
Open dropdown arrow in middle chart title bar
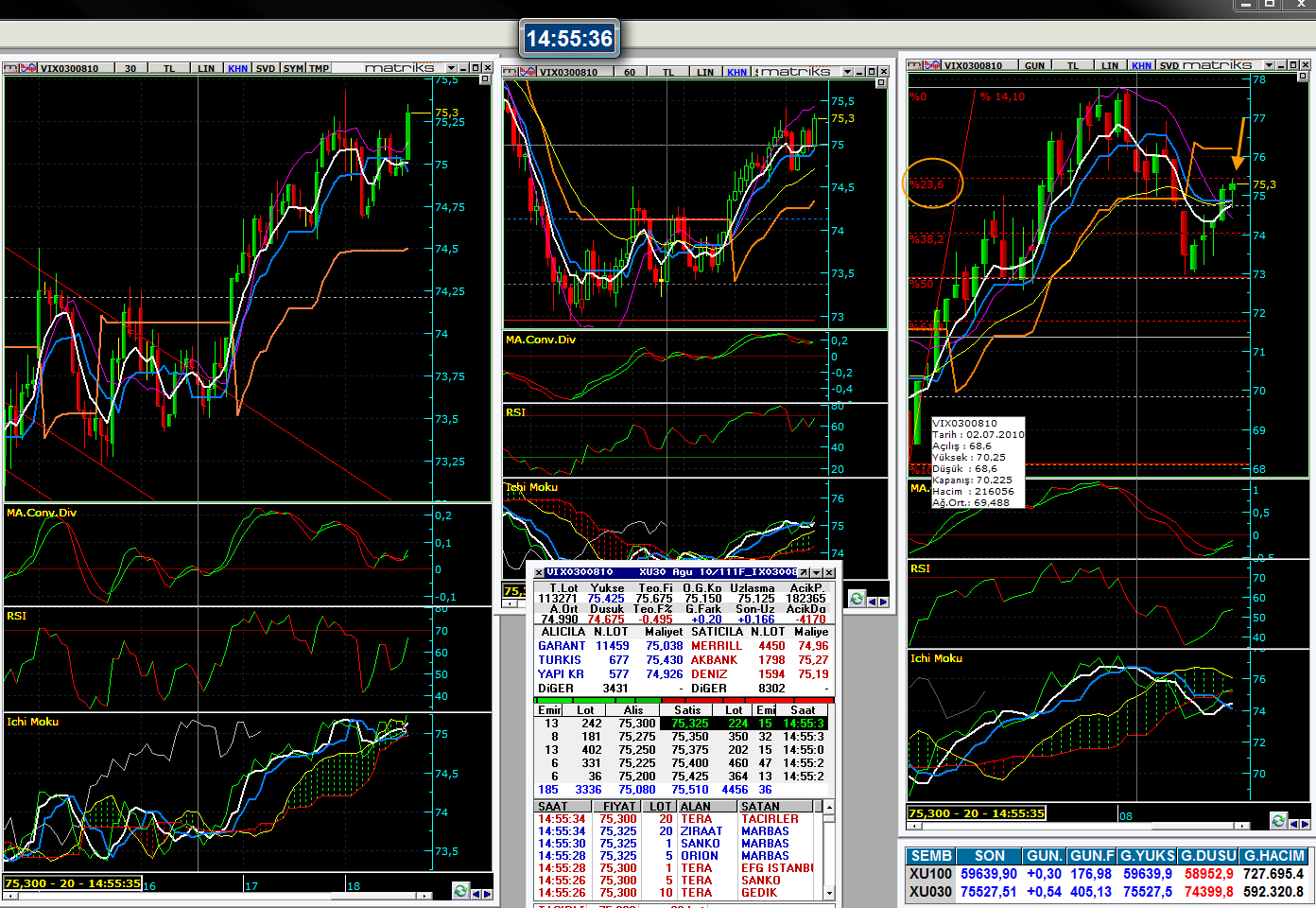(x=847, y=72)
